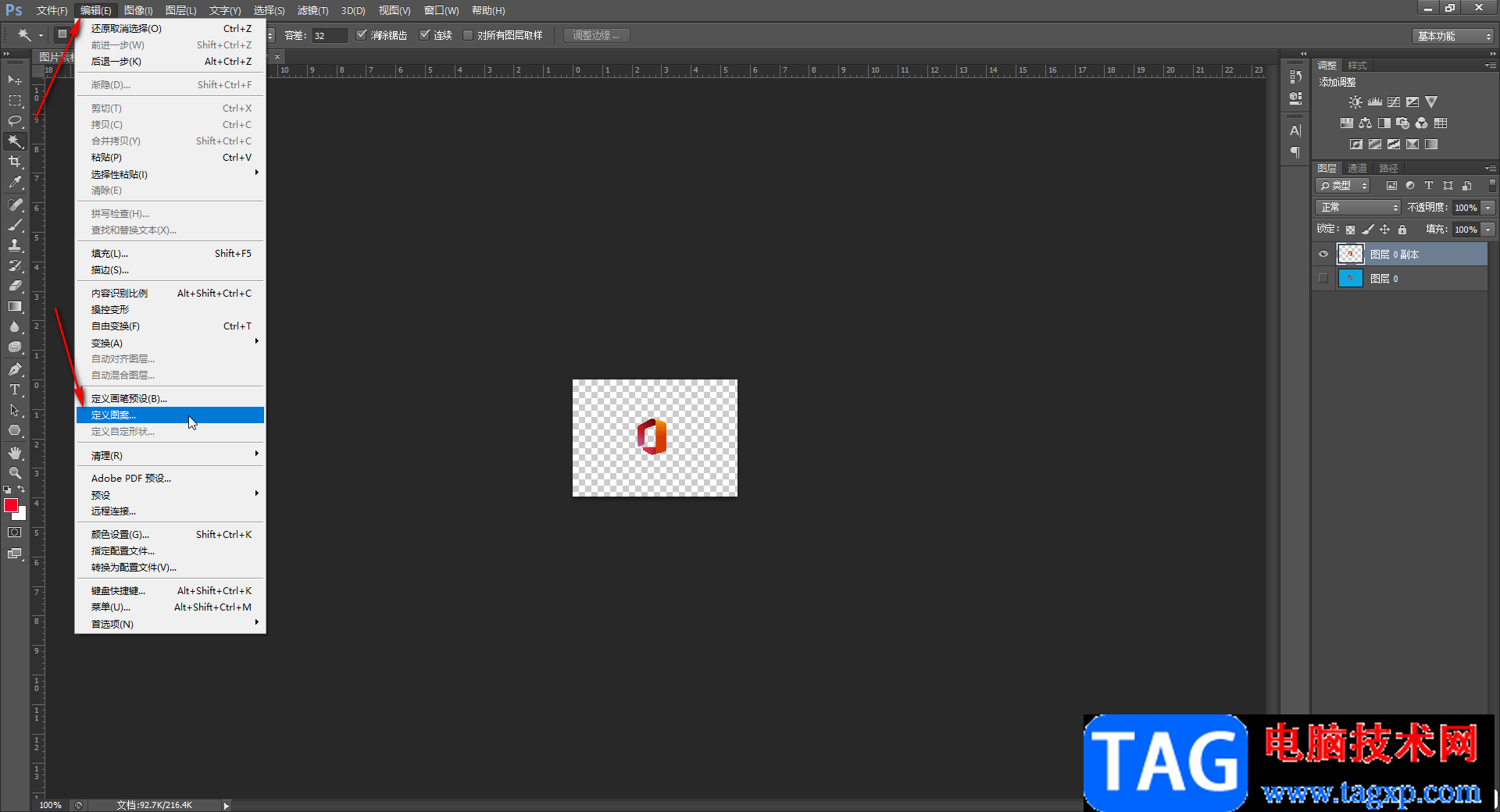Toggle lock transparent pixels

1350,230
